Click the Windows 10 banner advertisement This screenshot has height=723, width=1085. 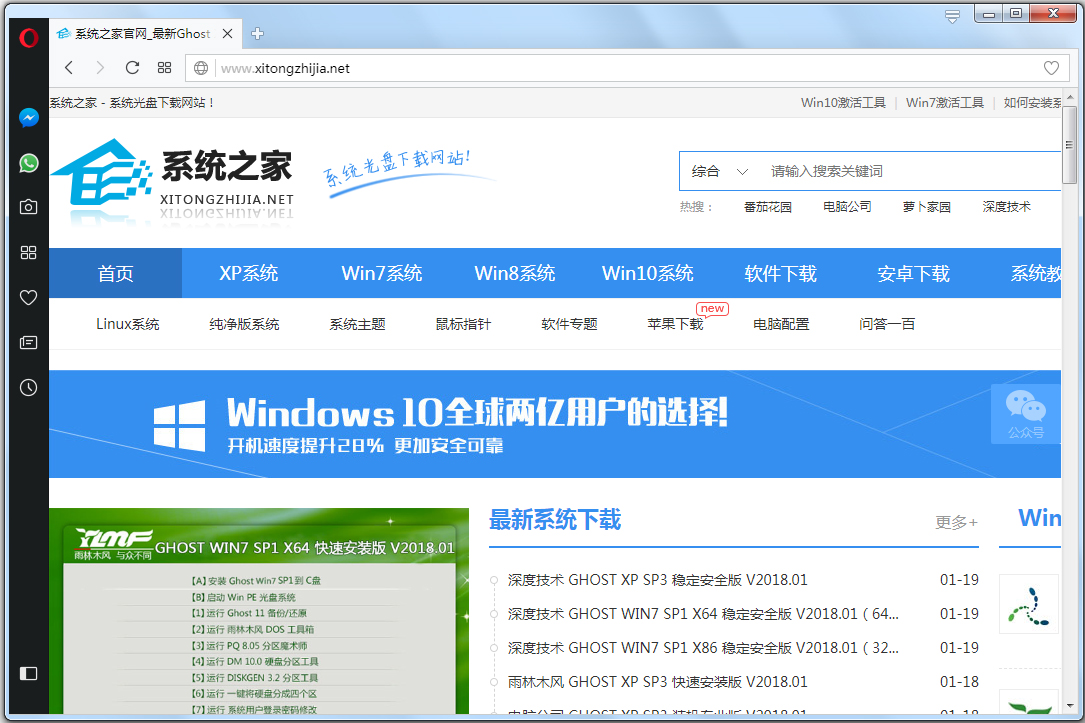(555, 424)
